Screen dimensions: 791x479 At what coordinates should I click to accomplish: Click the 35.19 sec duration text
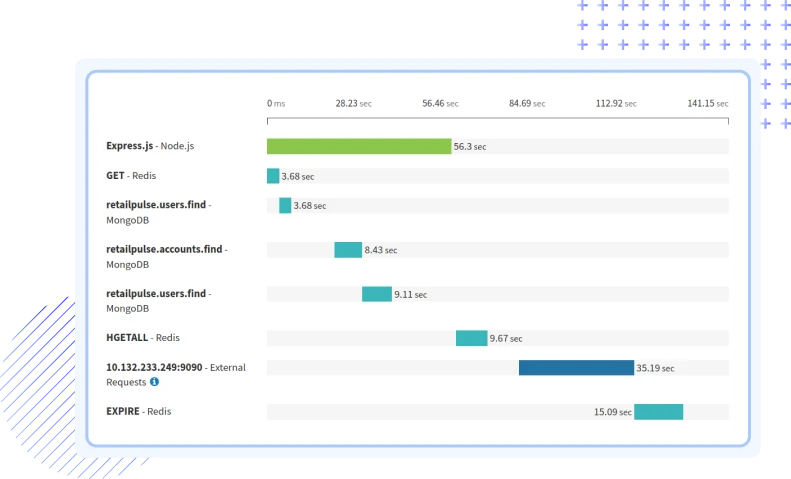[654, 368]
